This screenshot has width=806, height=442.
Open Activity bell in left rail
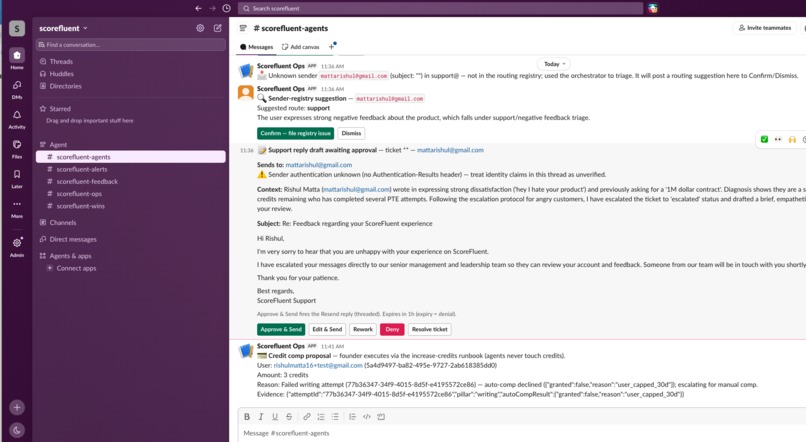(x=17, y=119)
